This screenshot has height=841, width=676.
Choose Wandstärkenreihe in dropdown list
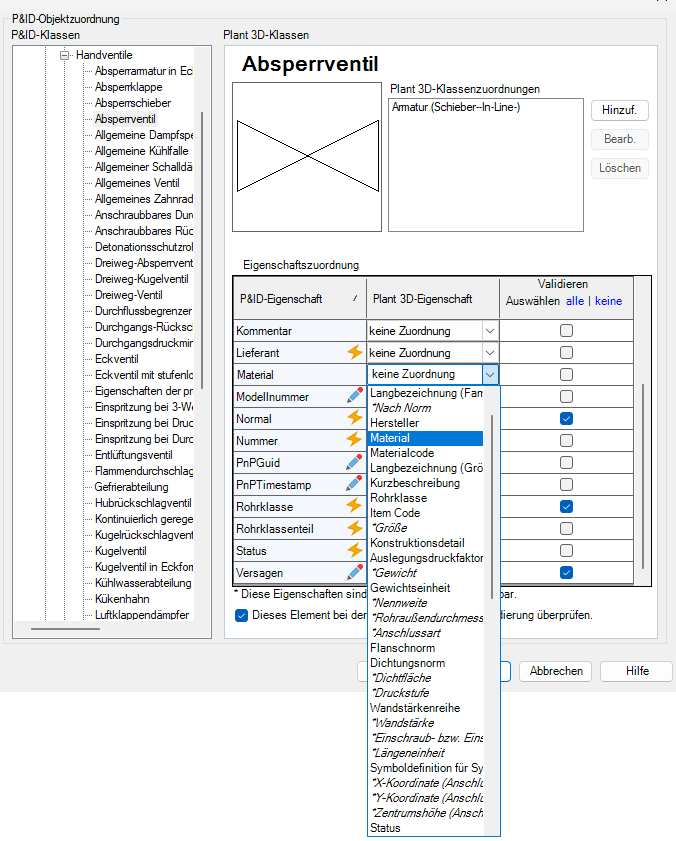pos(426,709)
